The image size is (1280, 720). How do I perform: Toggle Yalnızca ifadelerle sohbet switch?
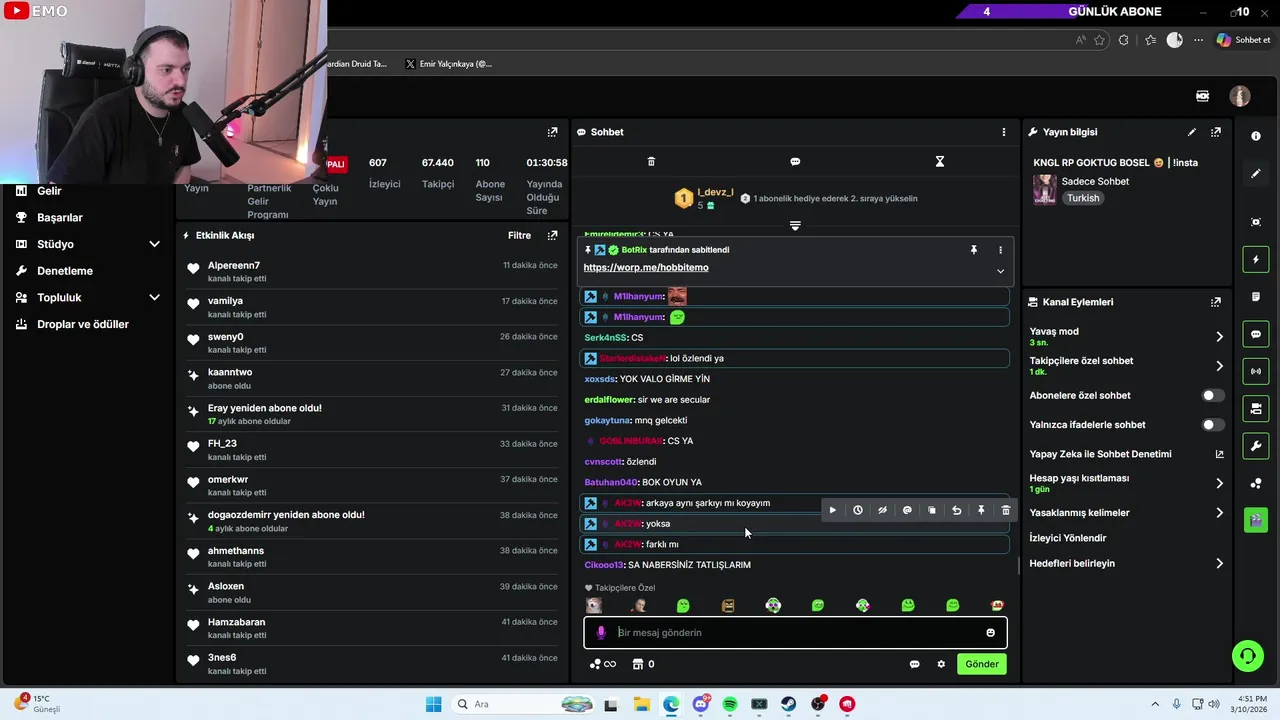(x=1212, y=425)
